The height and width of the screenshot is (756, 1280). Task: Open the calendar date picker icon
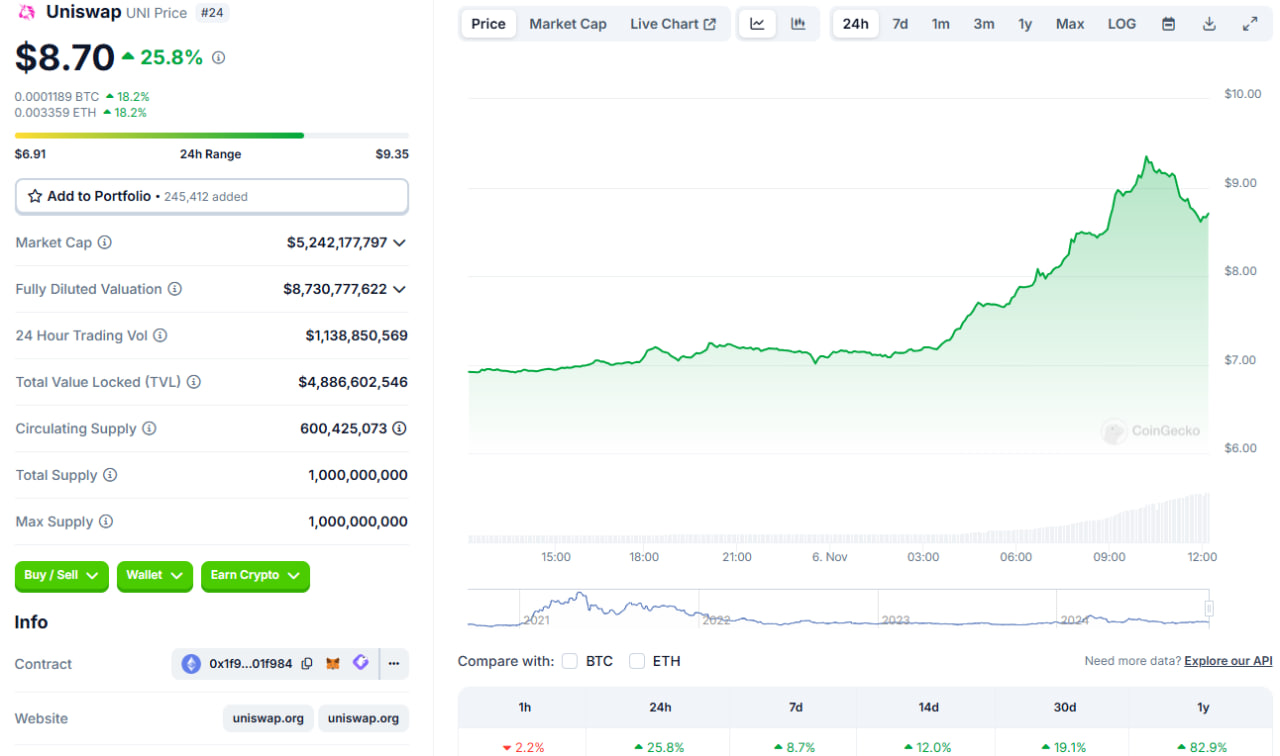coord(1168,24)
